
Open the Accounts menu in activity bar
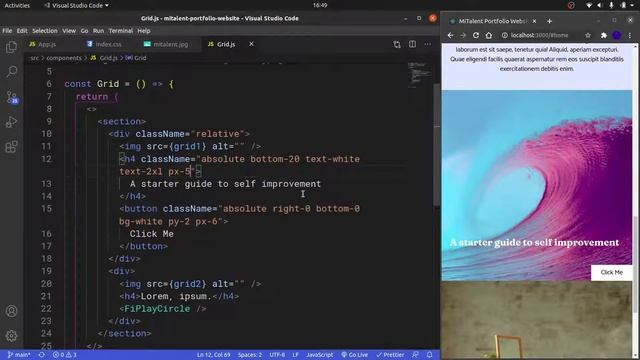[11, 311]
